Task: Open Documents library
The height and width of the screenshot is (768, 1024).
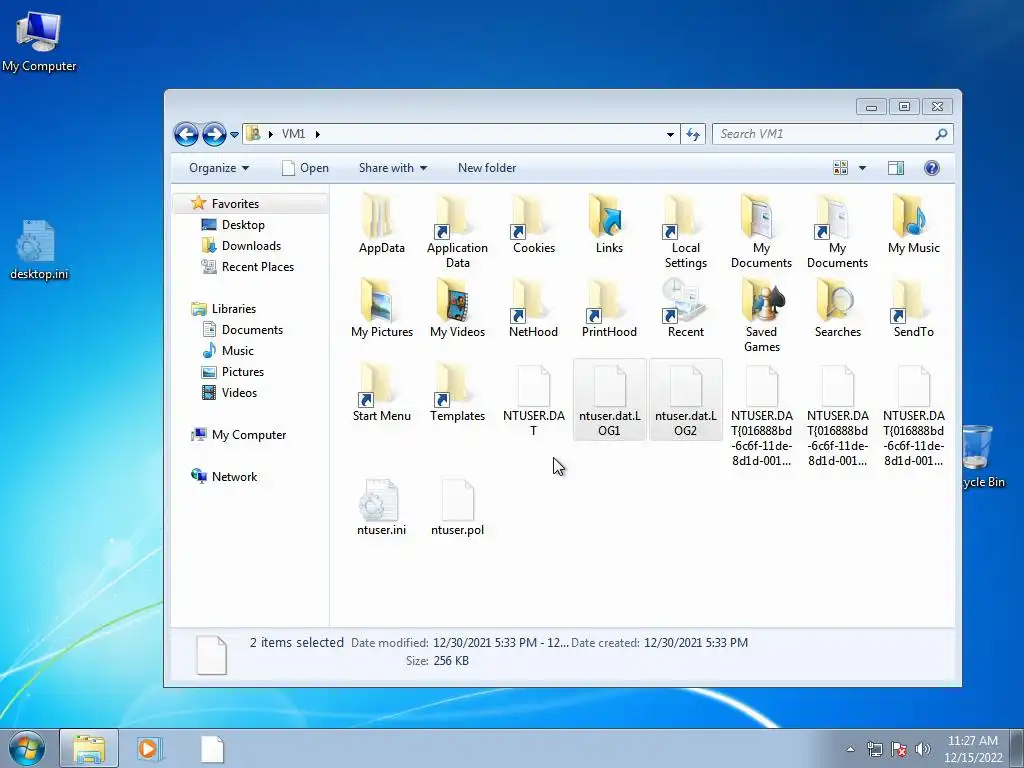Action: pyautogui.click(x=252, y=330)
